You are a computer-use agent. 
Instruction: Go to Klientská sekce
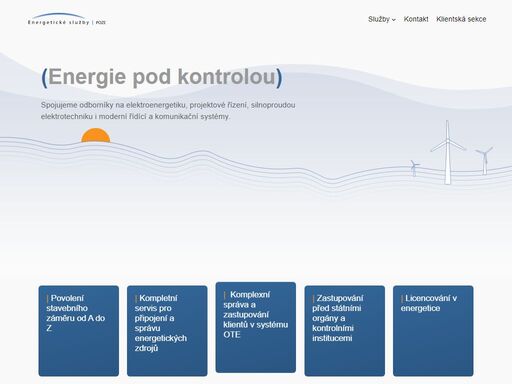(461, 19)
